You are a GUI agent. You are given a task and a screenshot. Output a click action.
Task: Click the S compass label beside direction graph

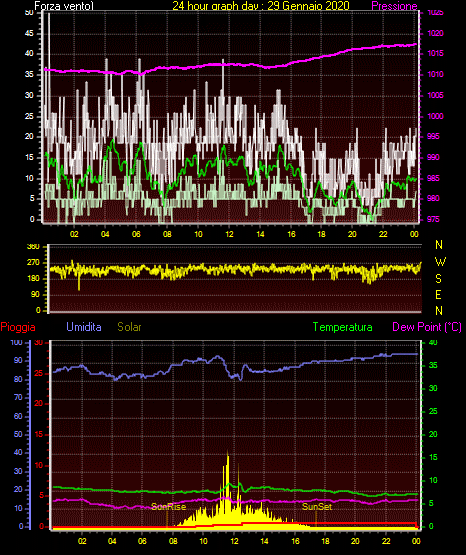click(x=438, y=279)
